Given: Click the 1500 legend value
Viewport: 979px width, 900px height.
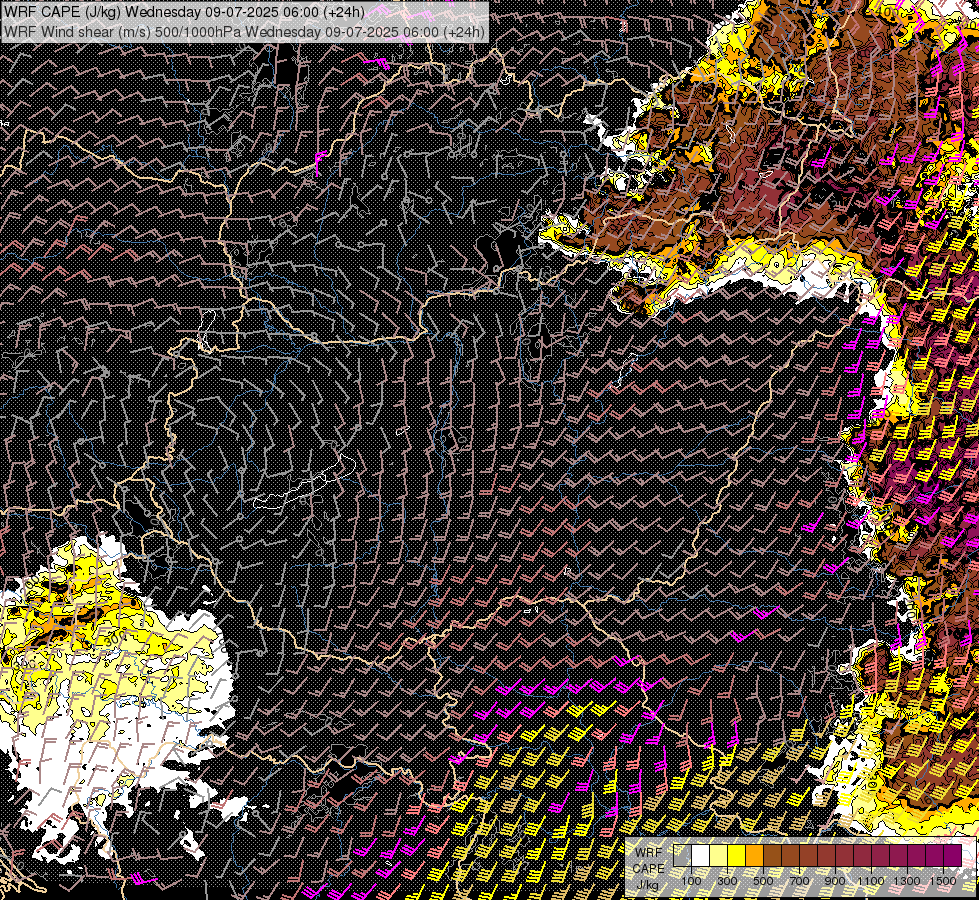Looking at the screenshot, I should point(943,881).
